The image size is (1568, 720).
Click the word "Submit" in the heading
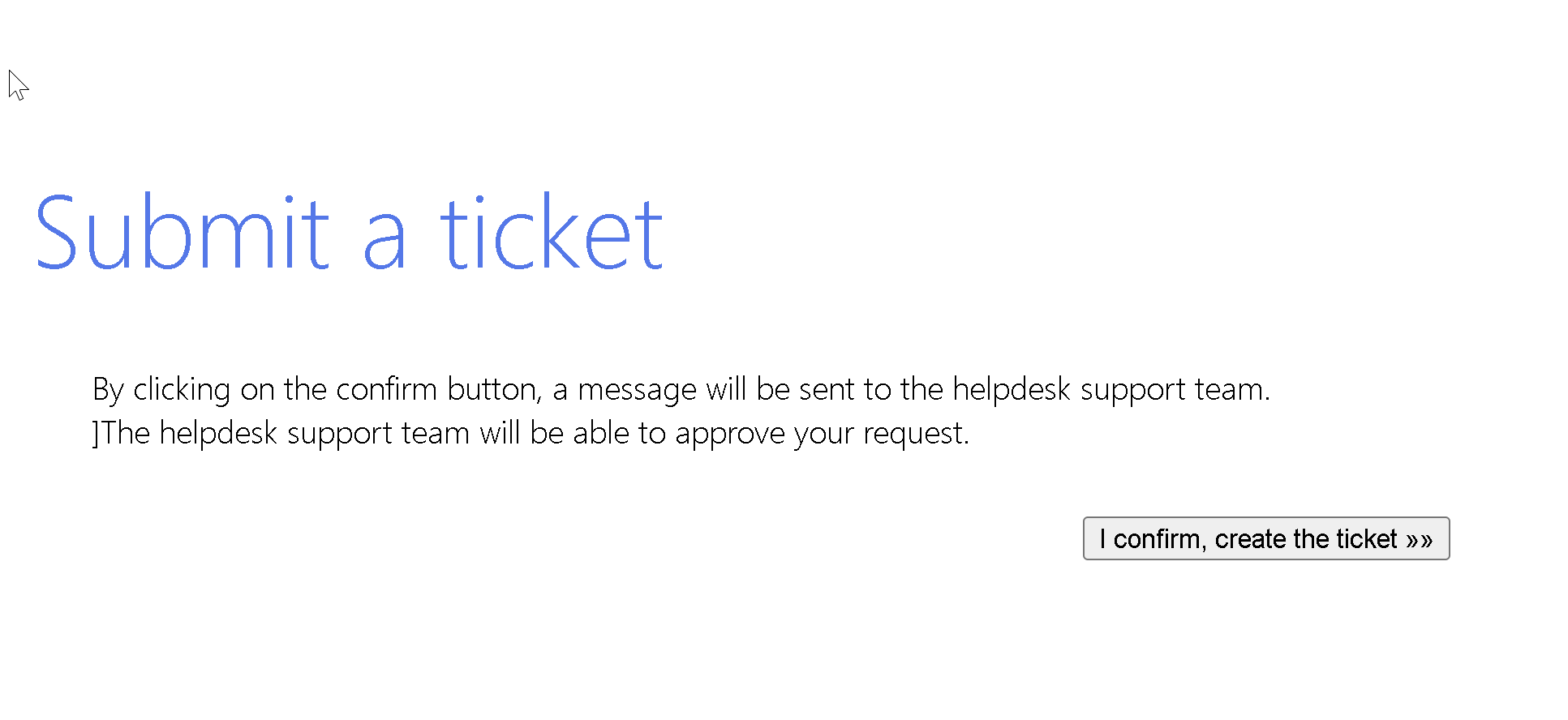coord(182,233)
